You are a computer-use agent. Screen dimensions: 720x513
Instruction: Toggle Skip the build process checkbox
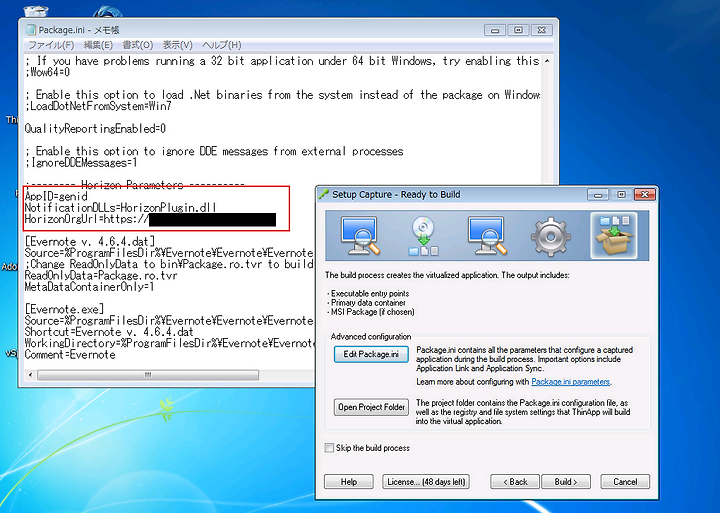pos(329,448)
